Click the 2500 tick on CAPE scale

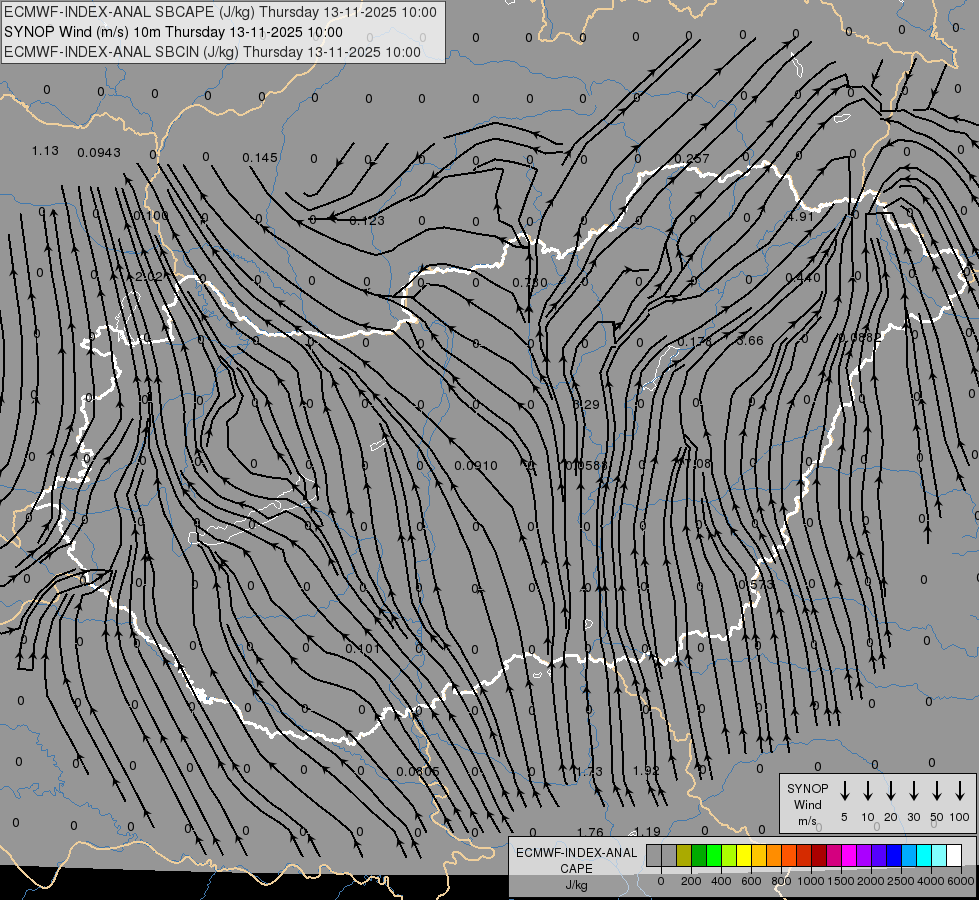click(x=901, y=881)
